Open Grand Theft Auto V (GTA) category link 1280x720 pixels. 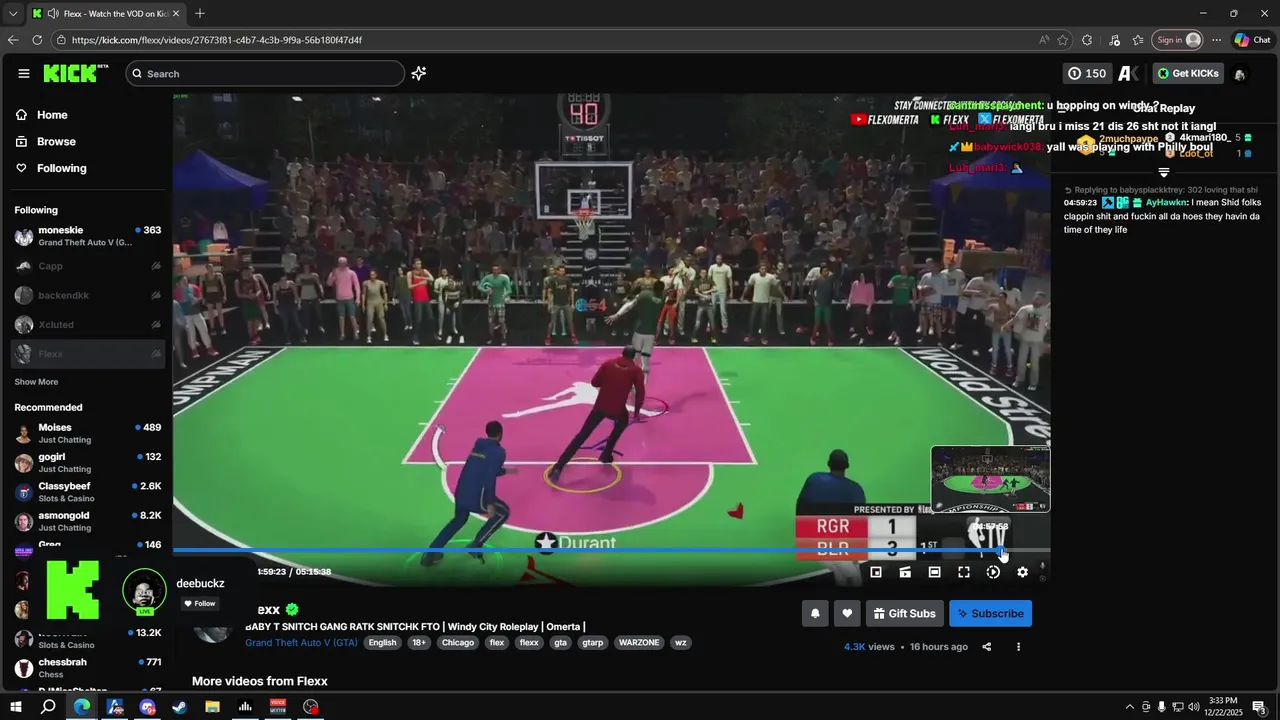click(x=301, y=643)
